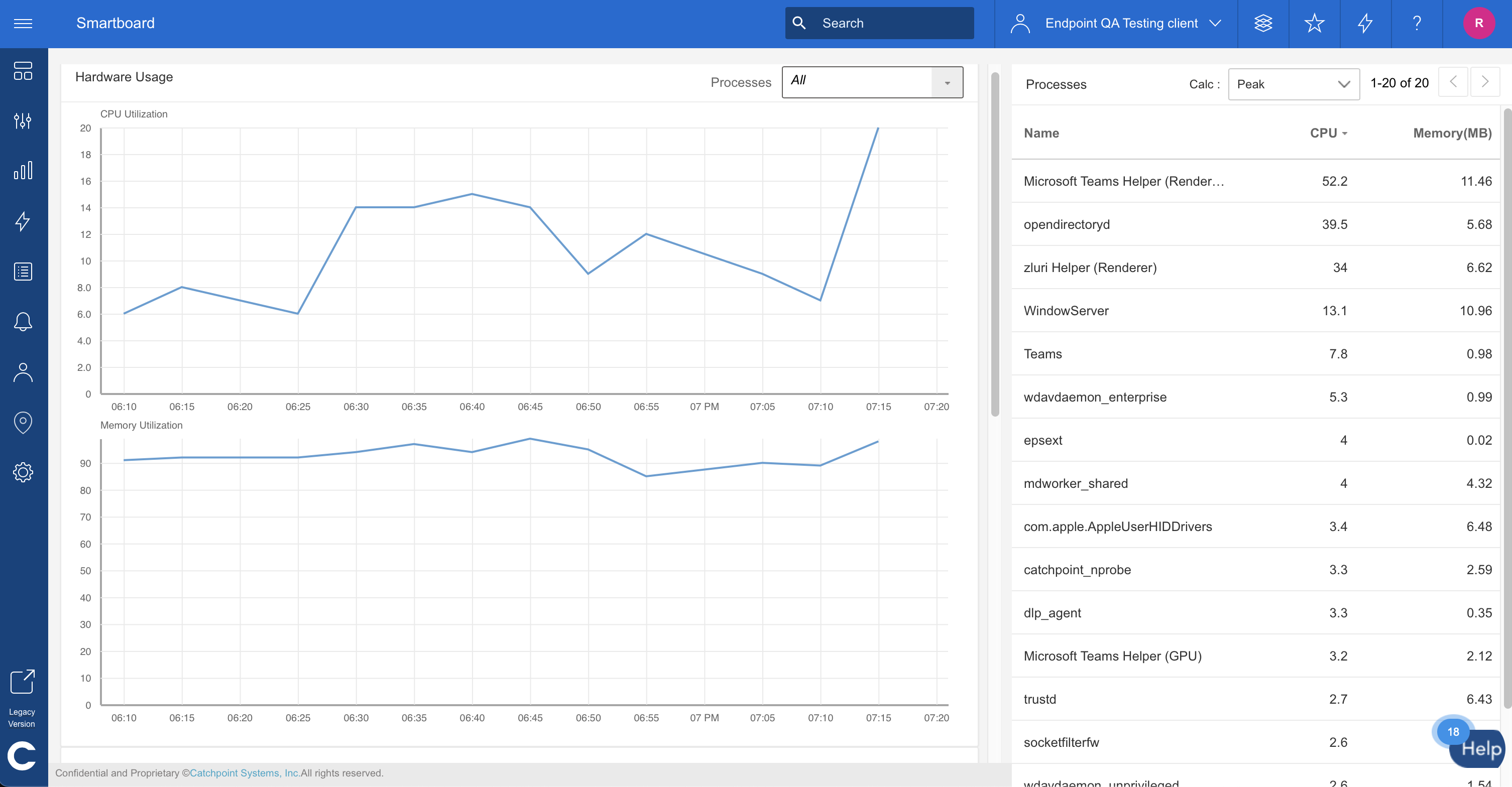Open the settings gear icon in sidebar
Image resolution: width=1512 pixels, height=787 pixels.
[23, 472]
